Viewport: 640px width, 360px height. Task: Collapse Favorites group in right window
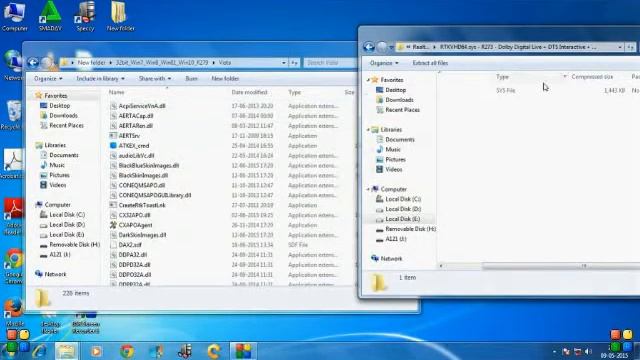[368, 80]
